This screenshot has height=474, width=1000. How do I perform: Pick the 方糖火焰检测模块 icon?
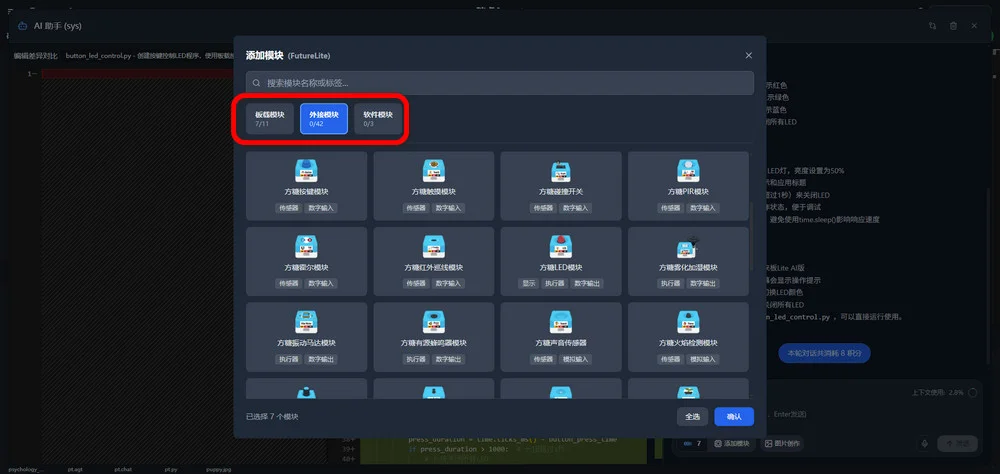(687, 322)
